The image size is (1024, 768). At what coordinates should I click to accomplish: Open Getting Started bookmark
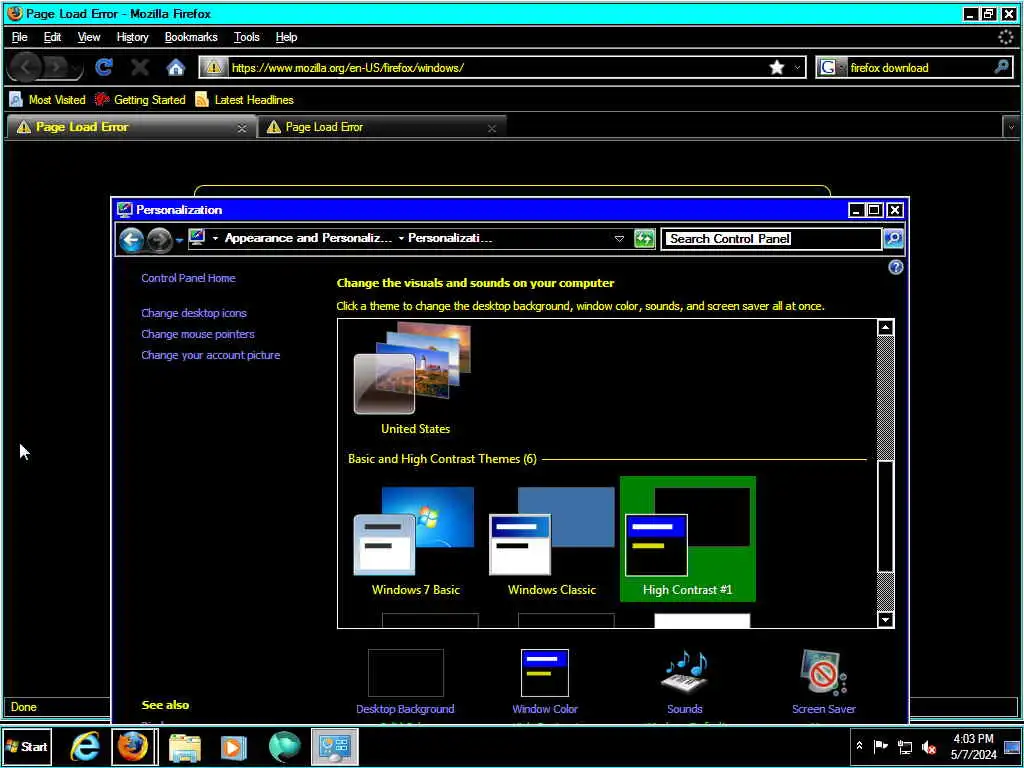point(140,100)
